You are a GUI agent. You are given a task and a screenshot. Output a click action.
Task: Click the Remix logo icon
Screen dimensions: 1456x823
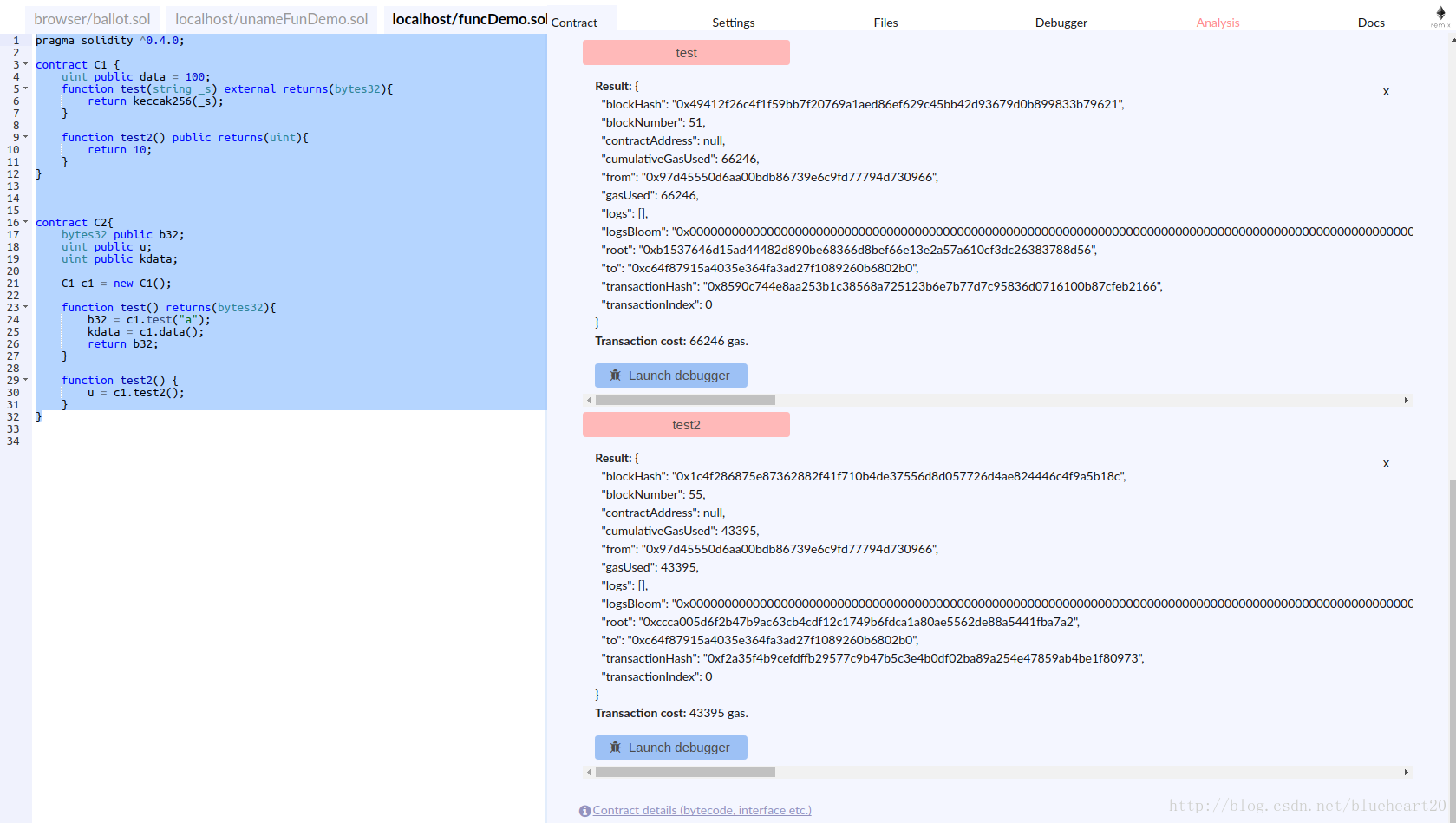tap(1440, 16)
